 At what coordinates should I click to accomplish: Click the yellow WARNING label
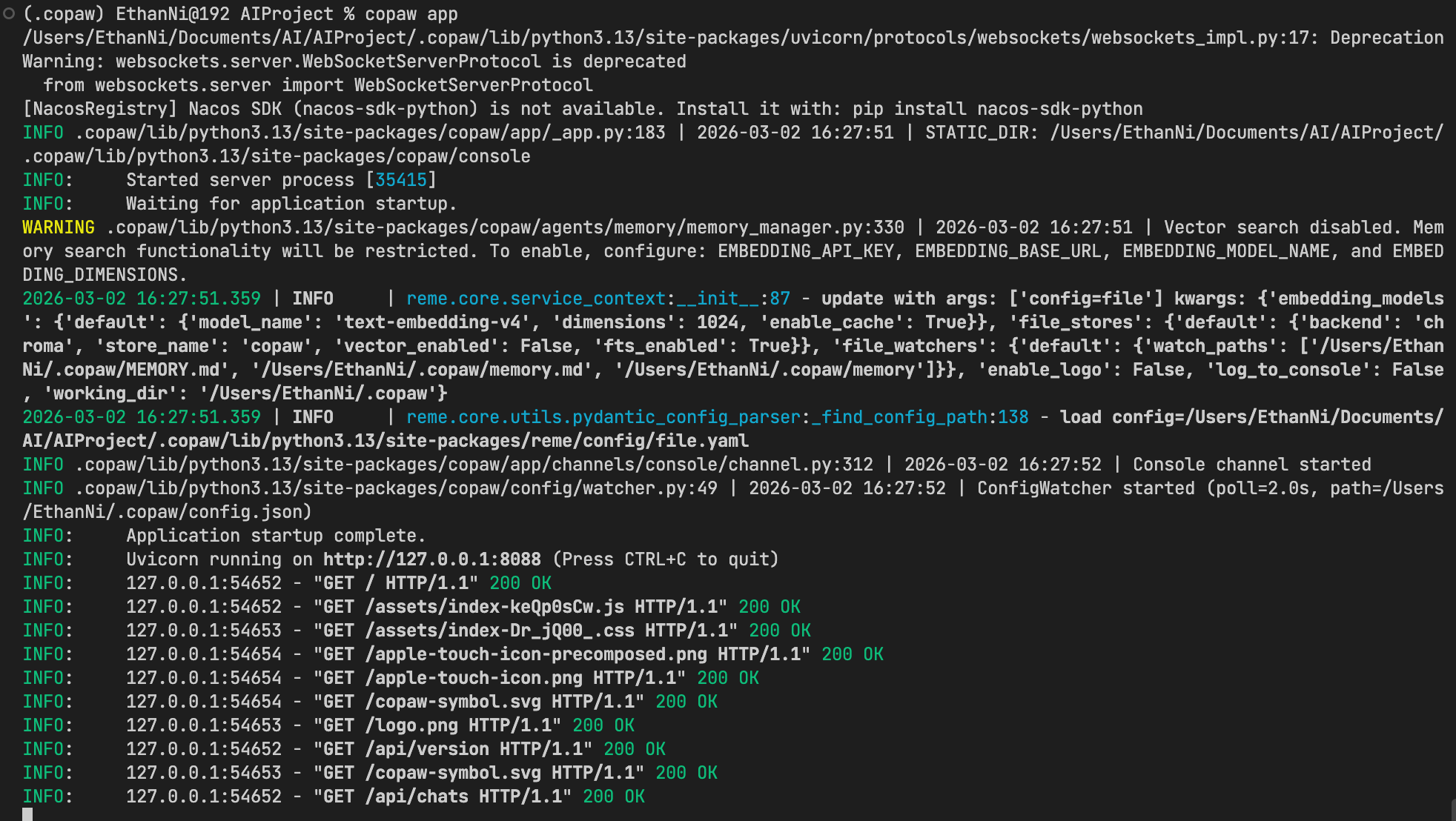coord(59,227)
